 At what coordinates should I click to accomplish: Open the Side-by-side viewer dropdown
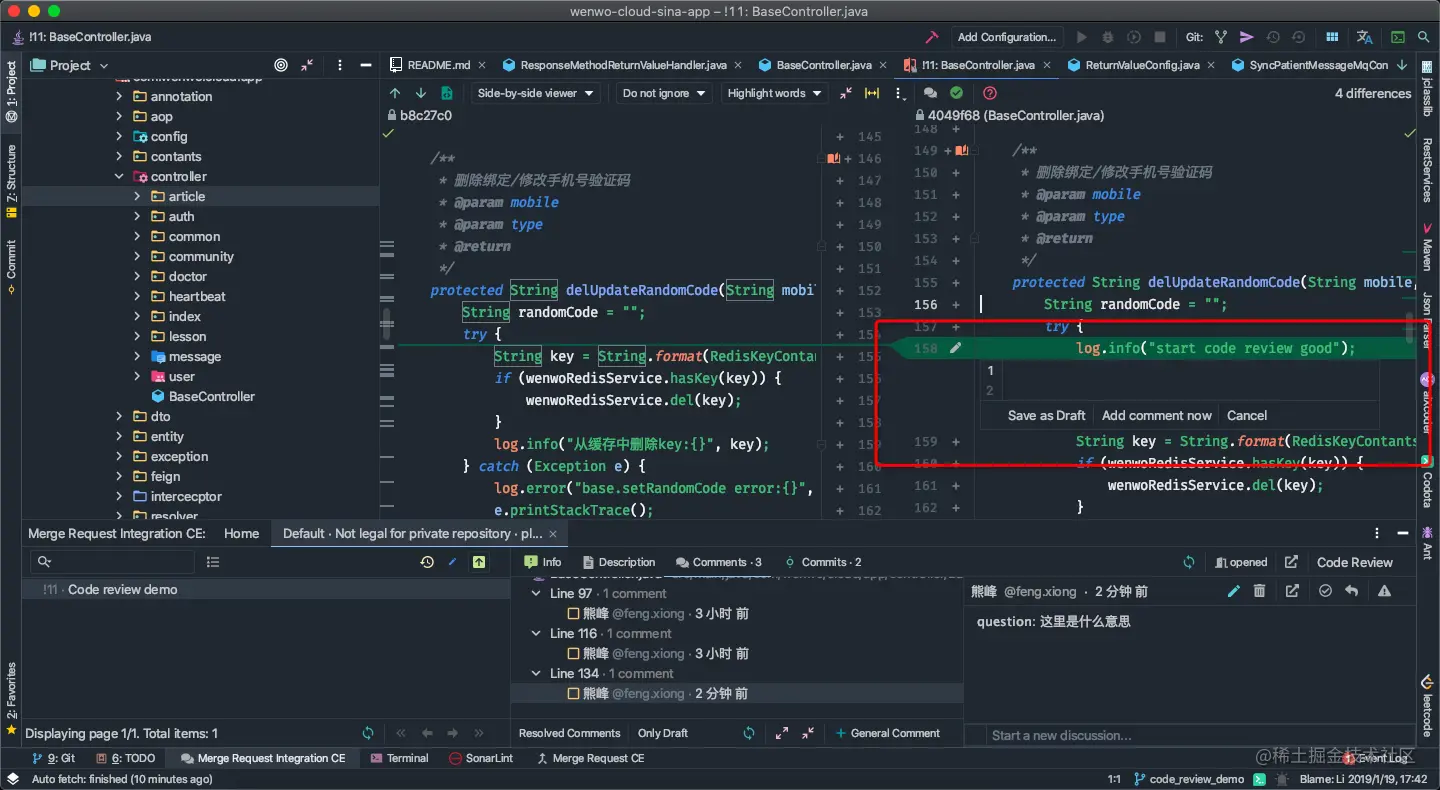[x=536, y=93]
